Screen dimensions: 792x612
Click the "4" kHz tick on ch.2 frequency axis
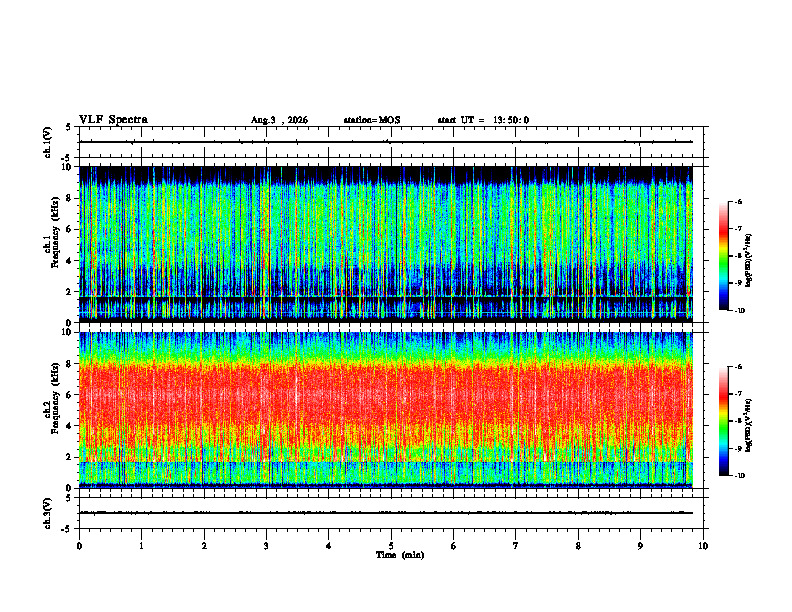pyautogui.click(x=69, y=426)
